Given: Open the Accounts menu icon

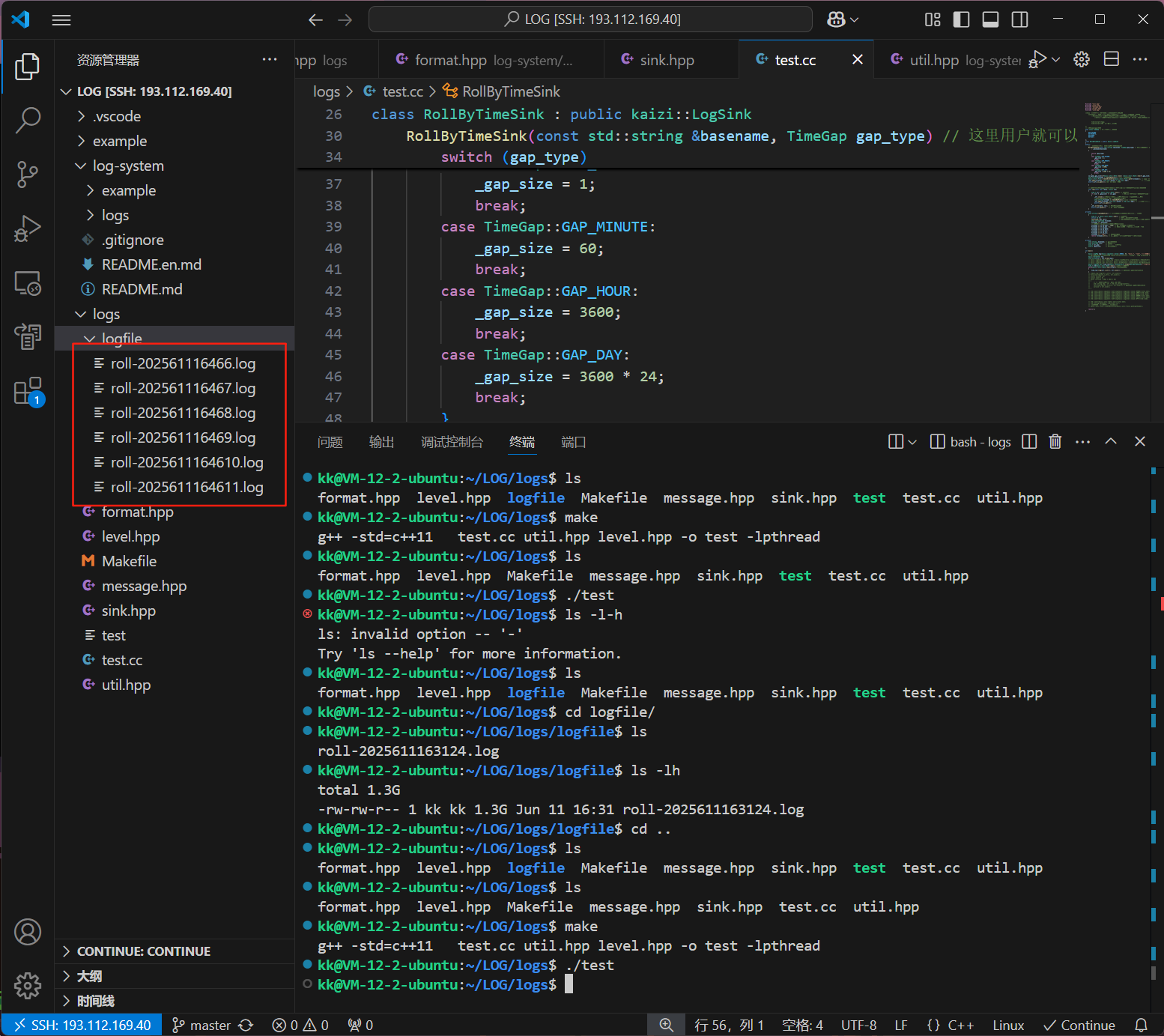Looking at the screenshot, I should 27,931.
